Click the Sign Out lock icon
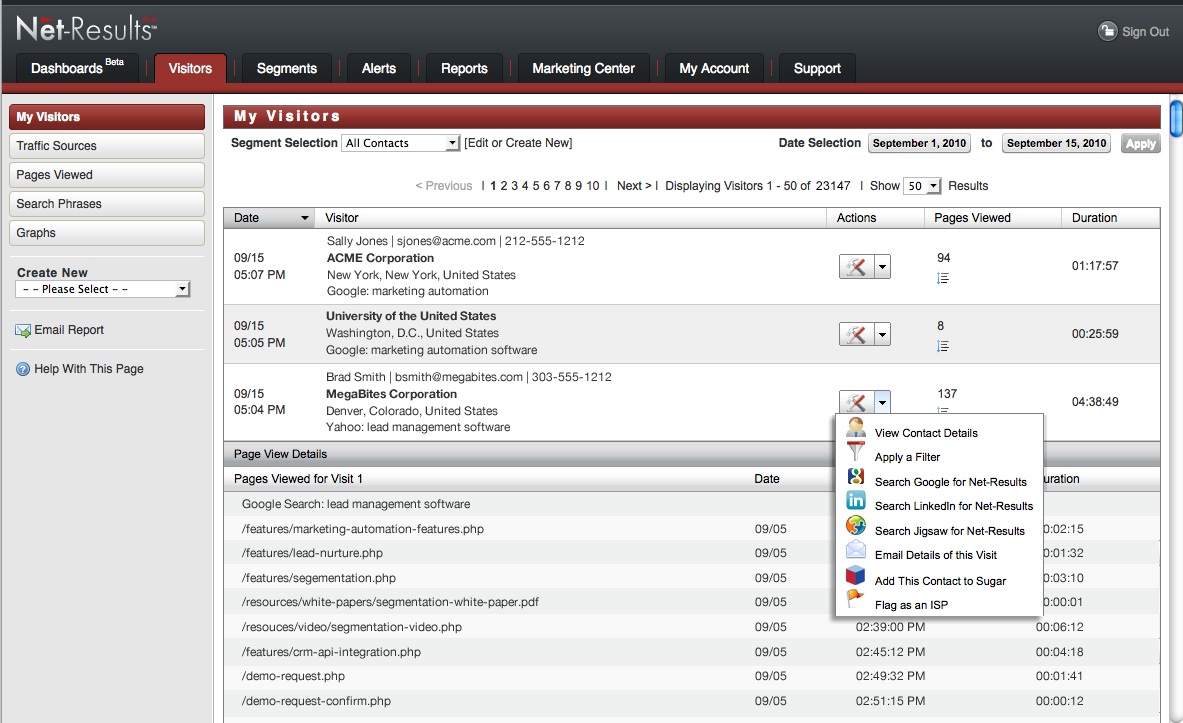Viewport: 1183px width, 723px height. click(1107, 31)
